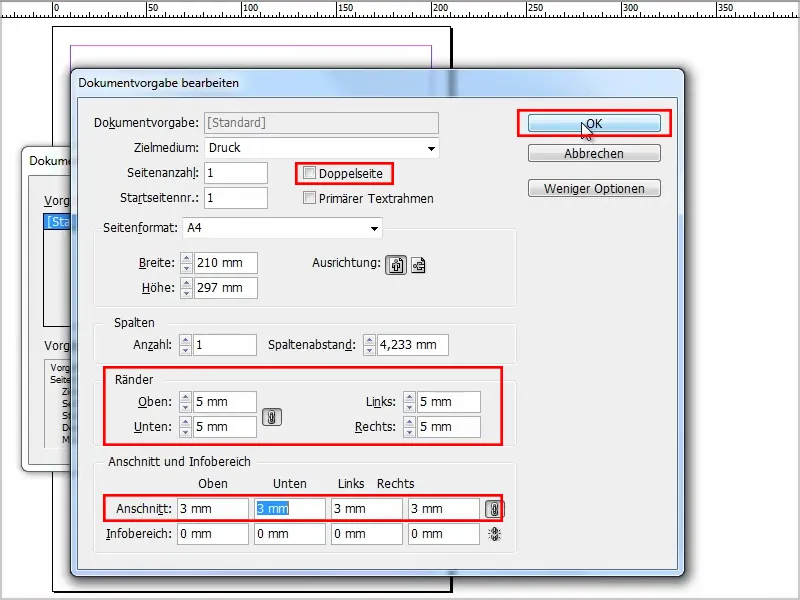Image resolution: width=800 pixels, height=600 pixels.
Task: Decrease the Höhe value with down arrow
Action: (x=186, y=293)
